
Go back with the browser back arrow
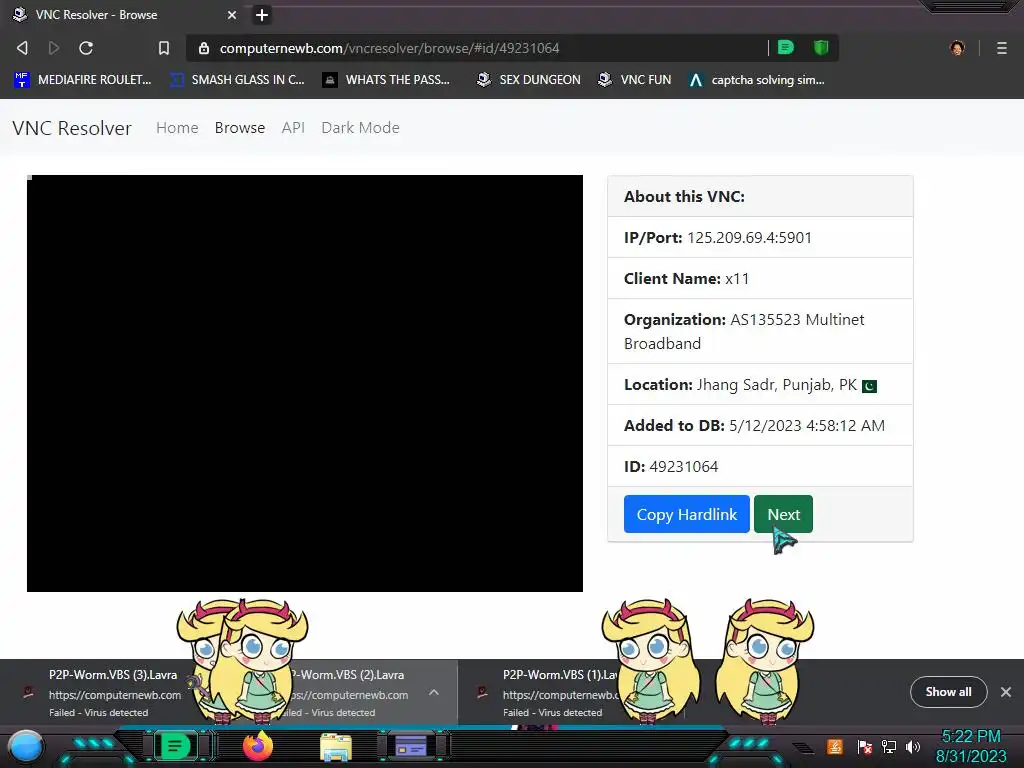click(22, 48)
